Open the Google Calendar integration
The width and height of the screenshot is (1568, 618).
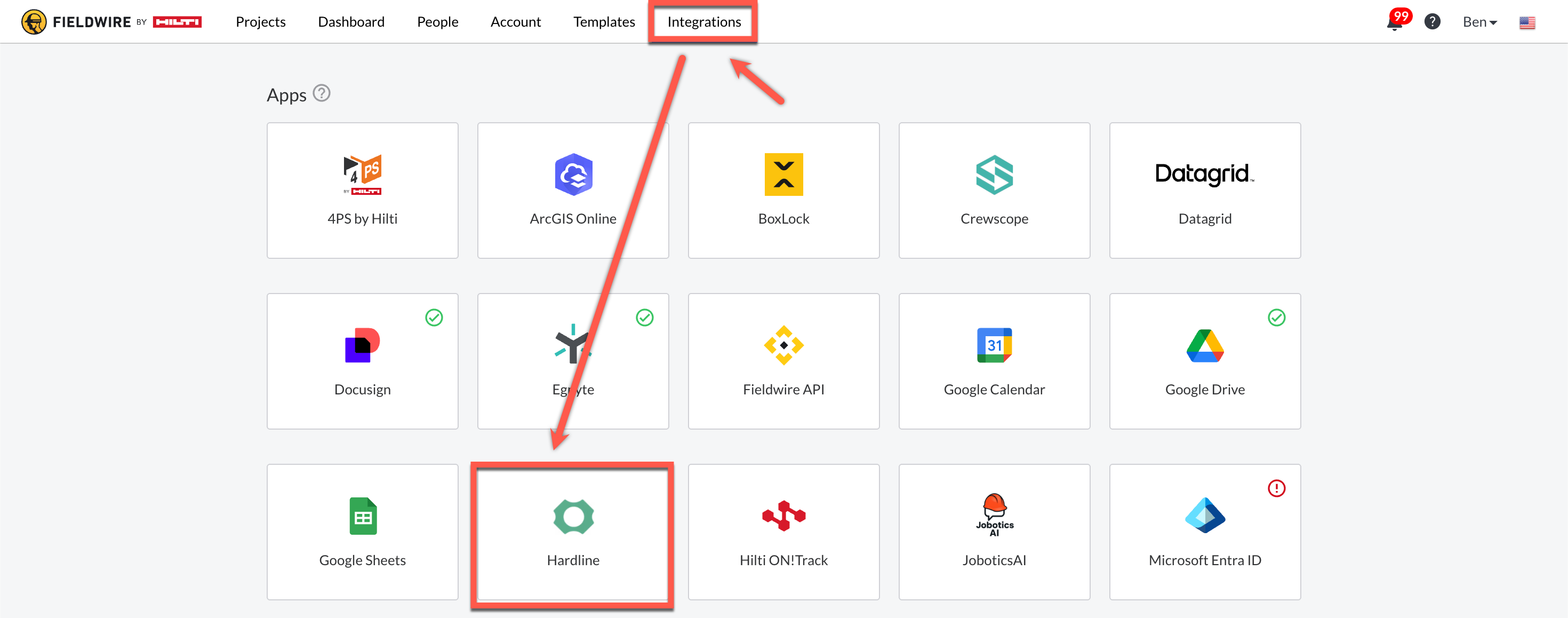994,361
